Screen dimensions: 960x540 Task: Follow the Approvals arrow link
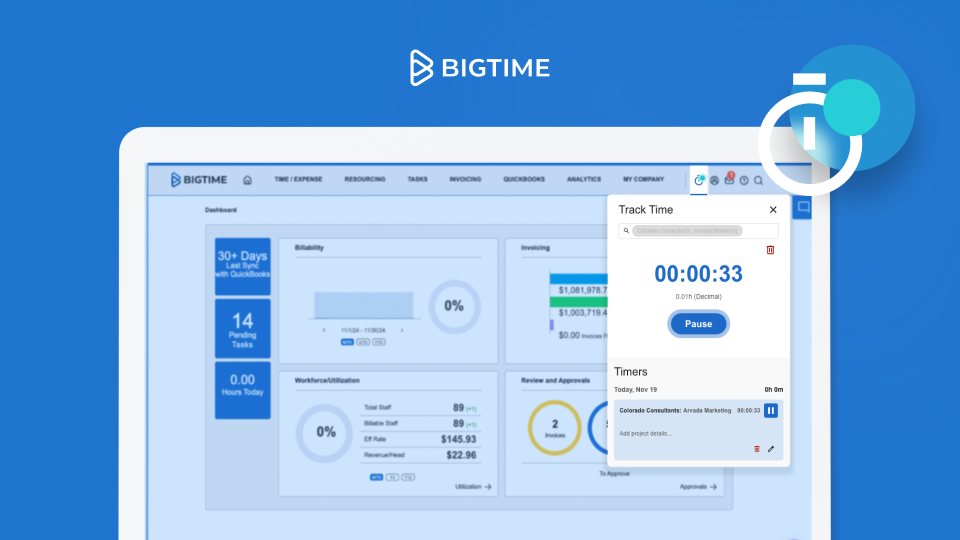coord(698,487)
